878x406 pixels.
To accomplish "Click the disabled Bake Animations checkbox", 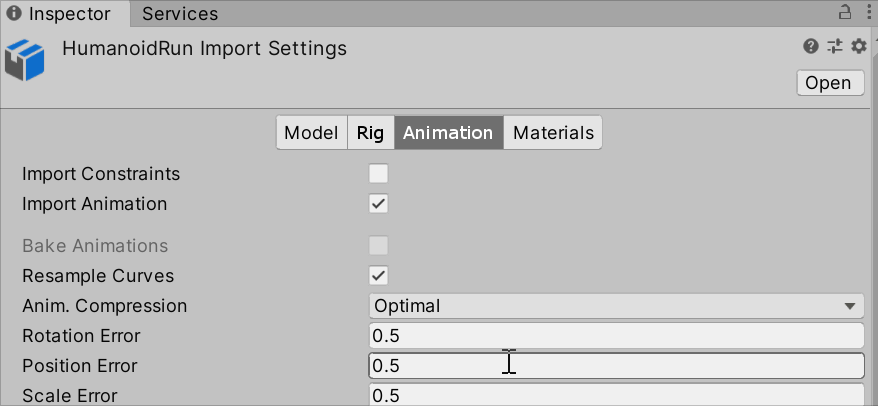I will point(378,245).
